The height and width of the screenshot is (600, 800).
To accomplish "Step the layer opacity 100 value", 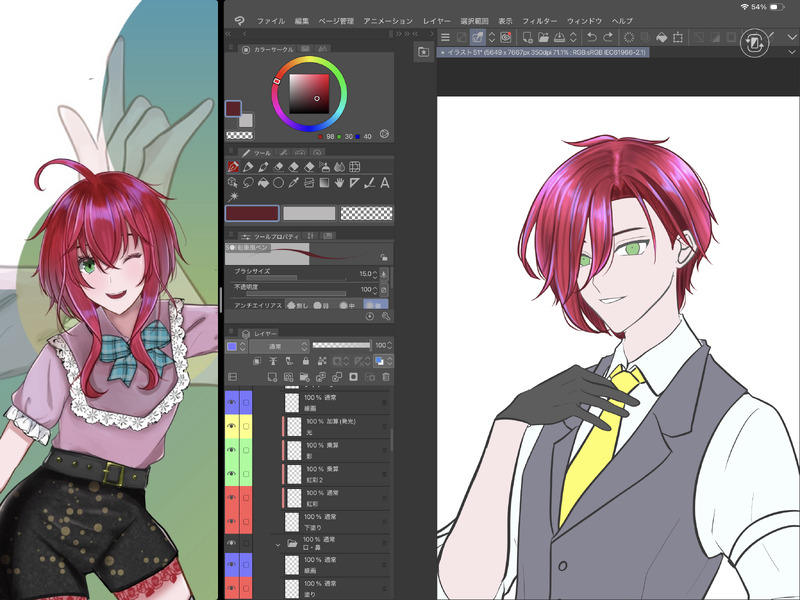I will [390, 345].
